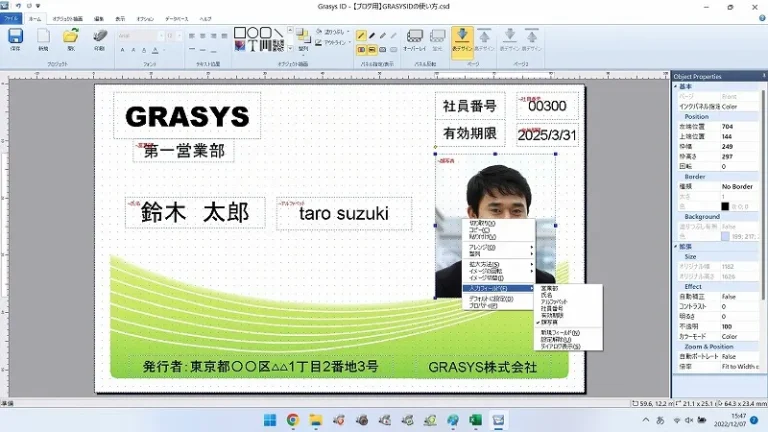Switch to the 編集 ribbon tab
The width and height of the screenshot is (768, 432).
[99, 19]
